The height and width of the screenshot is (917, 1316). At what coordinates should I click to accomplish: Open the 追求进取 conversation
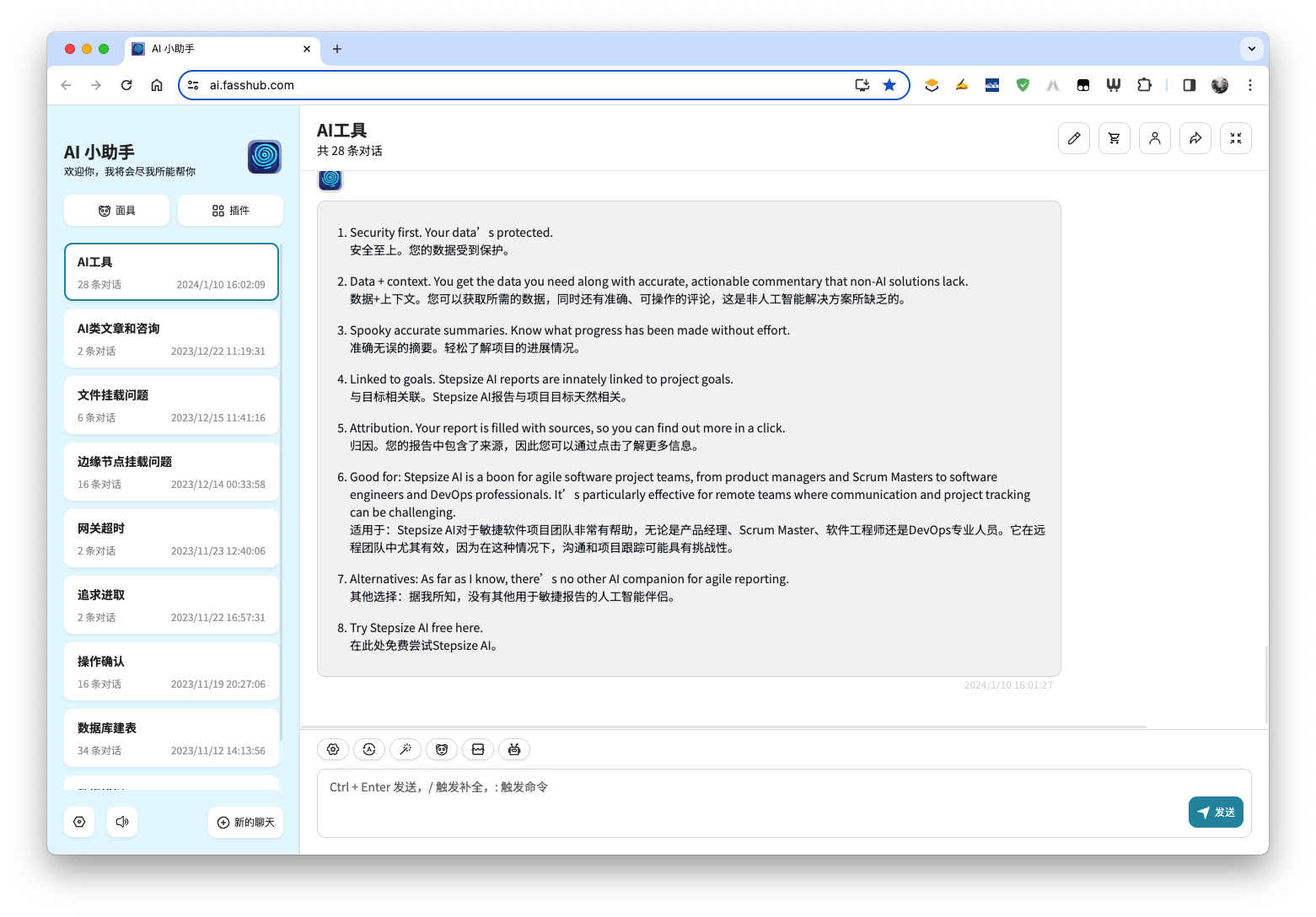[171, 605]
